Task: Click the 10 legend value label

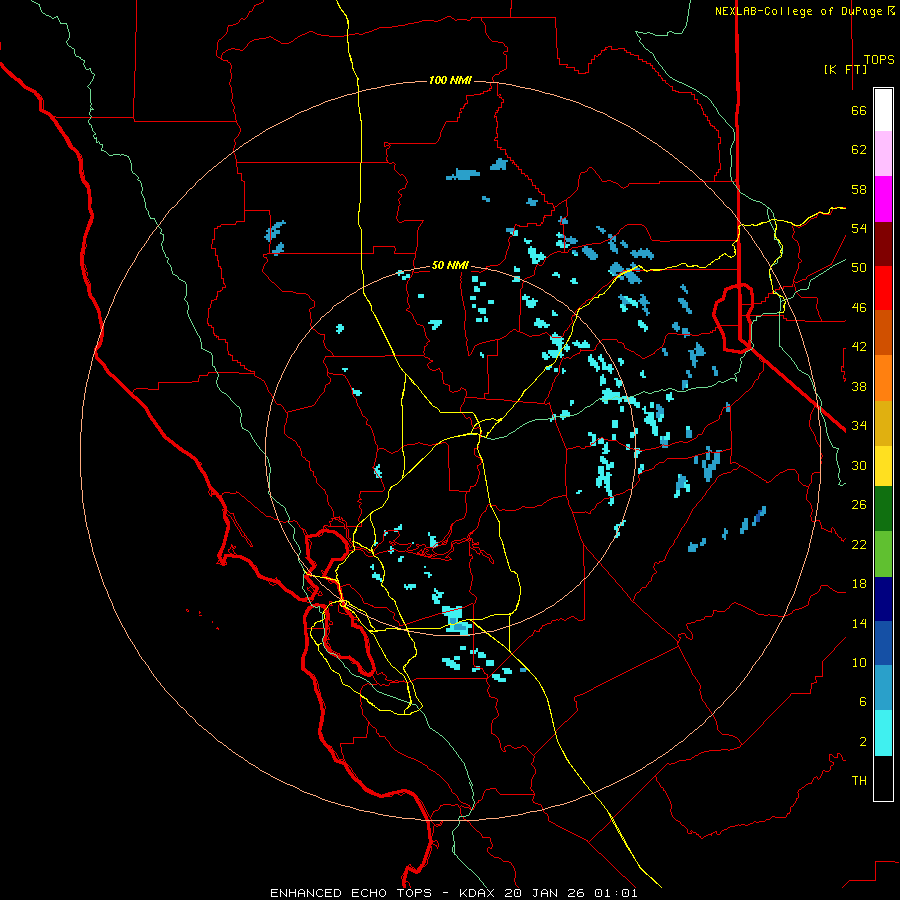Action: [859, 662]
